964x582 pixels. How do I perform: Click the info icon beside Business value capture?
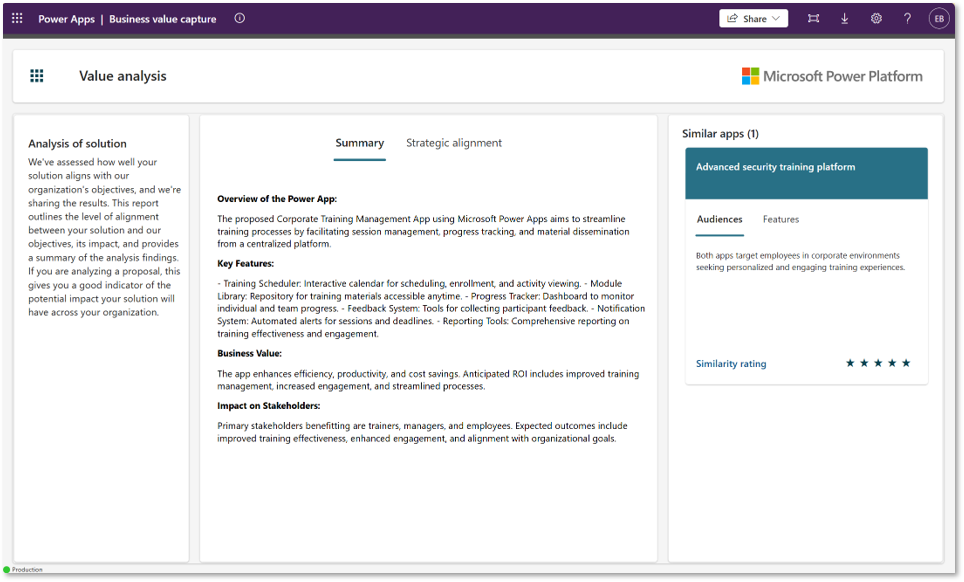tap(240, 18)
